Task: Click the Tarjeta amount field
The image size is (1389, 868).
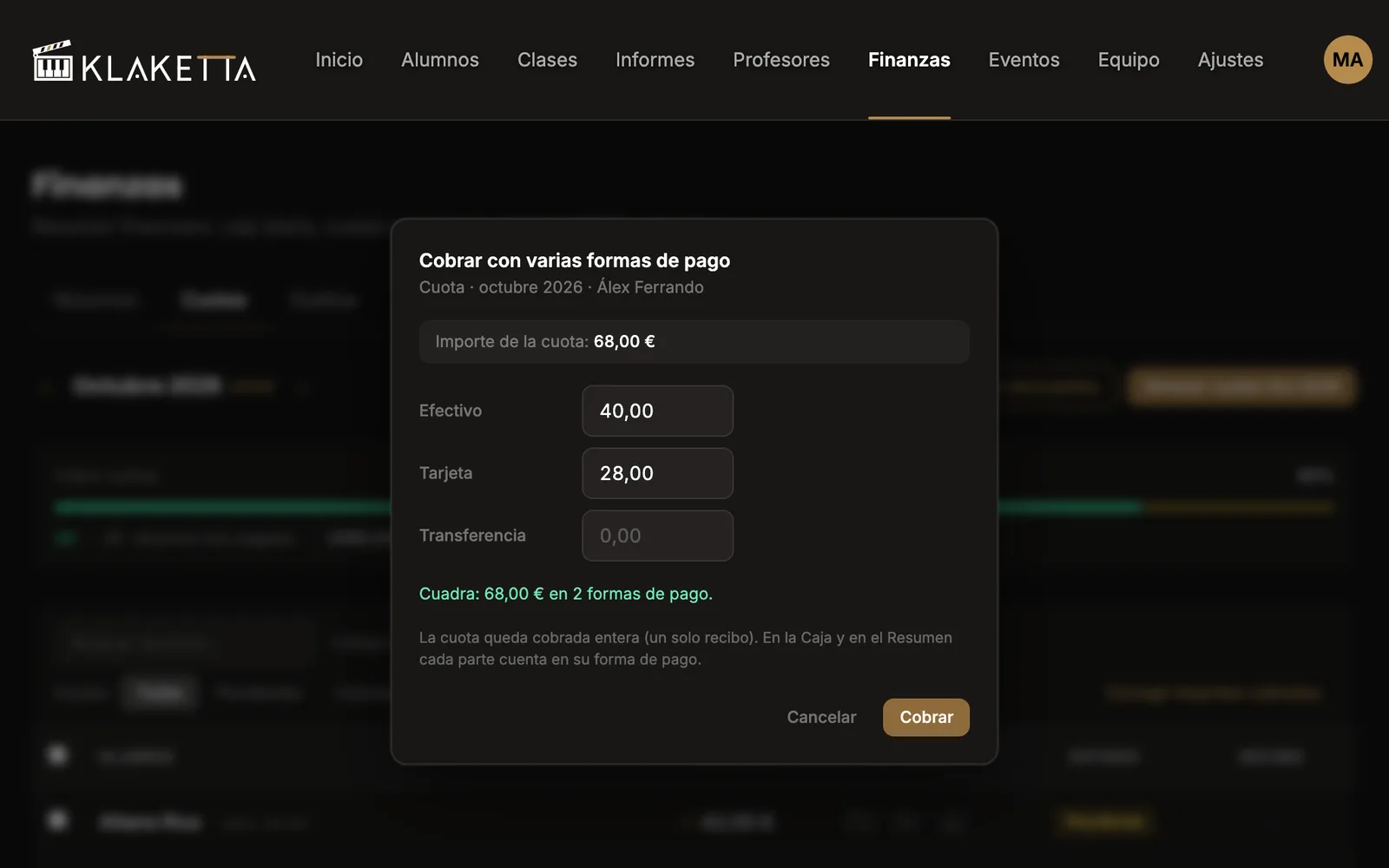Action: tap(657, 473)
